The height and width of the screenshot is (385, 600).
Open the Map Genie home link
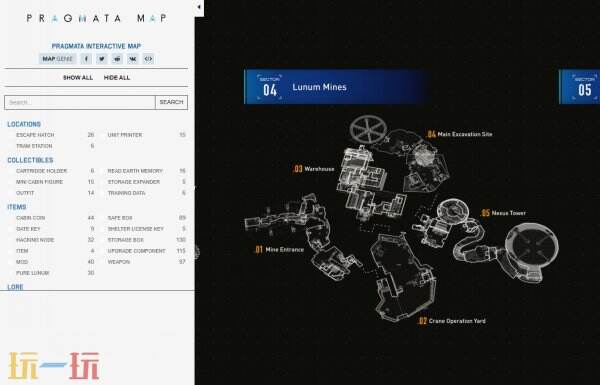(57, 59)
